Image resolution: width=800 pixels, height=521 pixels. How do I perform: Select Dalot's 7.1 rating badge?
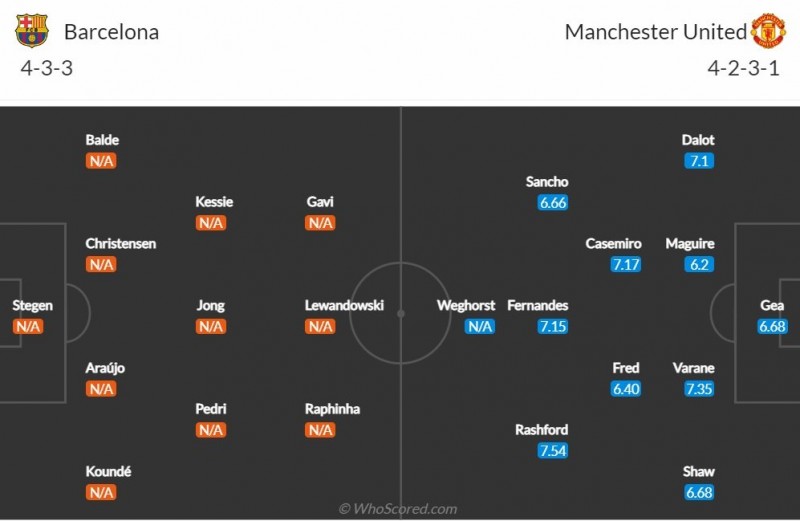699,161
